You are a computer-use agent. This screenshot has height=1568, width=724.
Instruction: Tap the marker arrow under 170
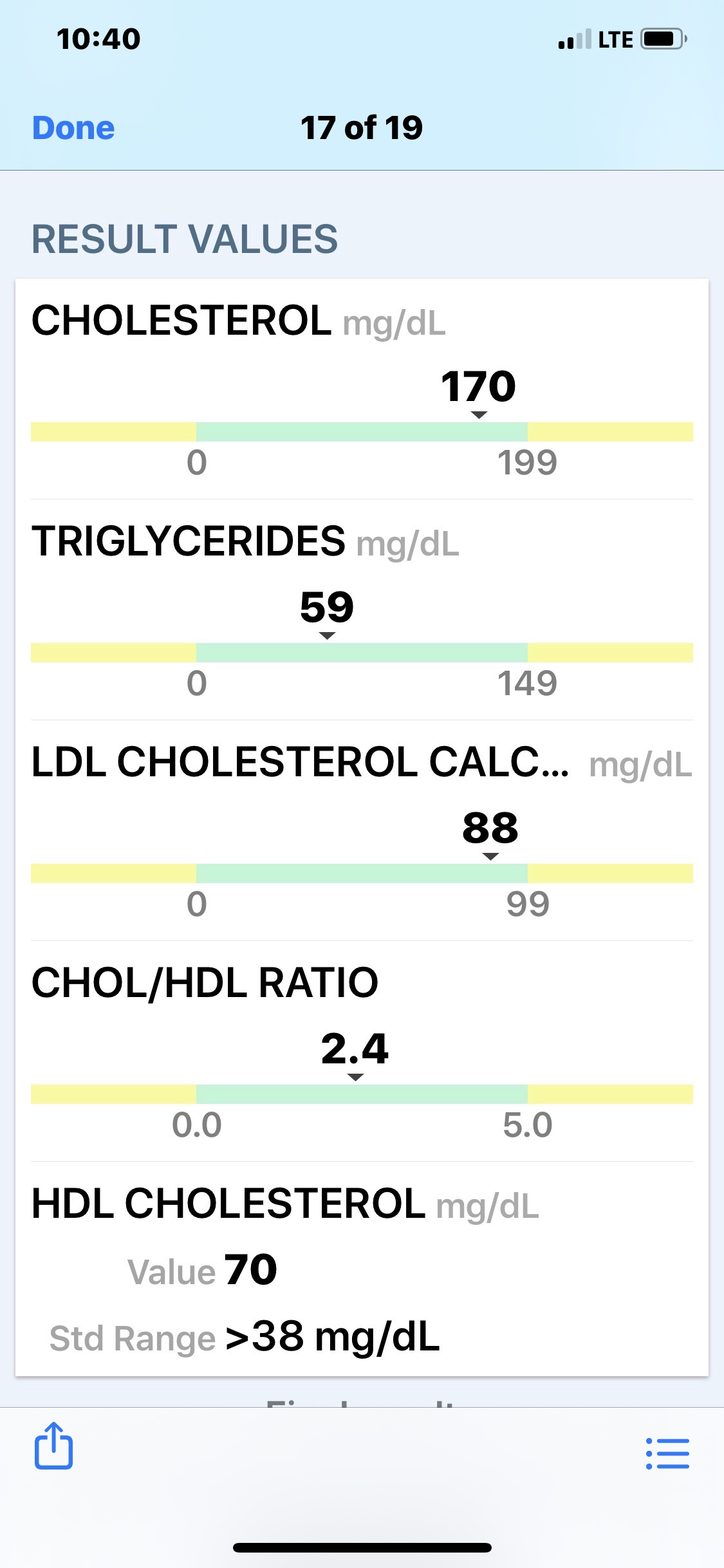pos(479,415)
